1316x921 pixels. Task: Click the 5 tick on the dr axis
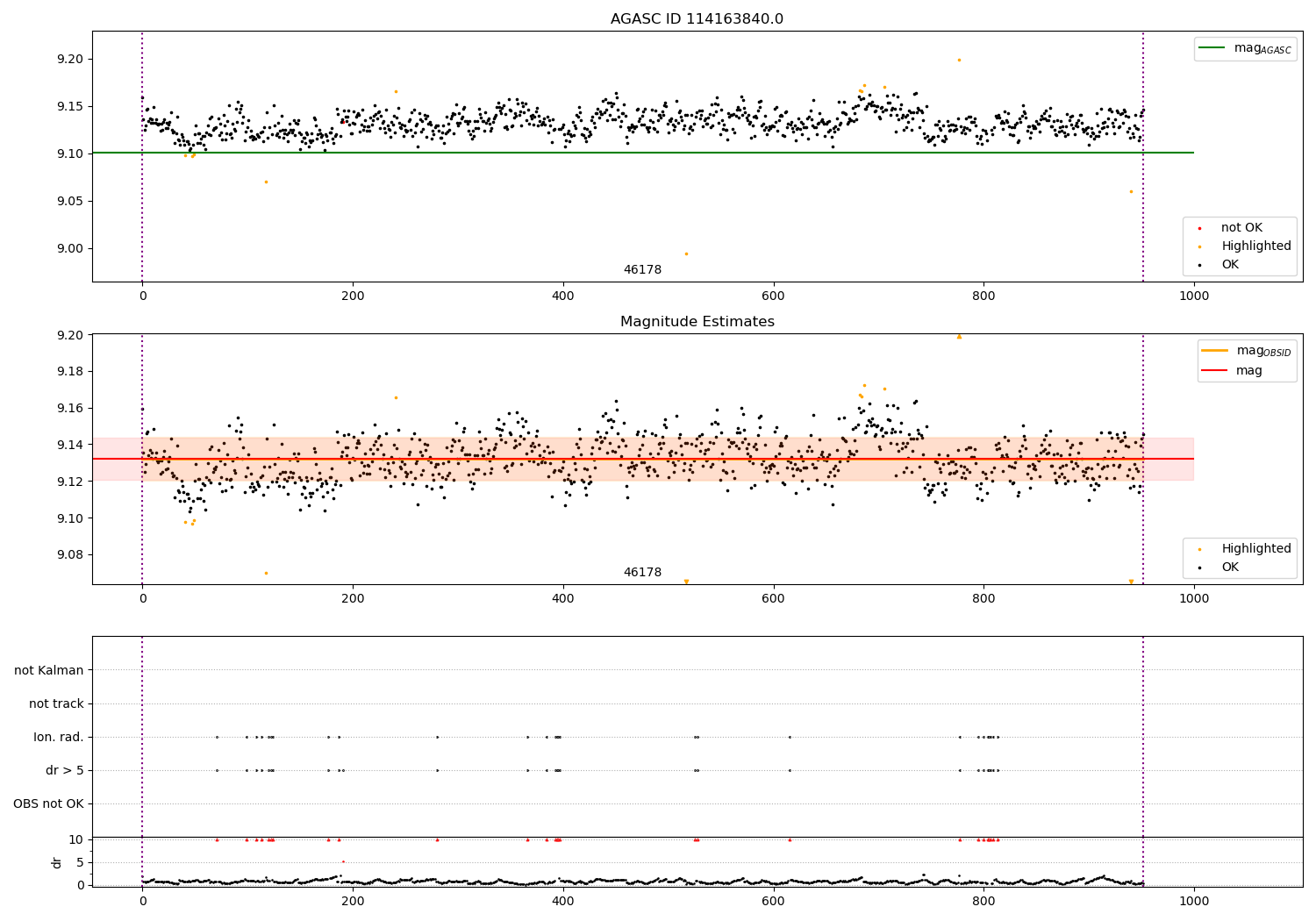coord(80,863)
